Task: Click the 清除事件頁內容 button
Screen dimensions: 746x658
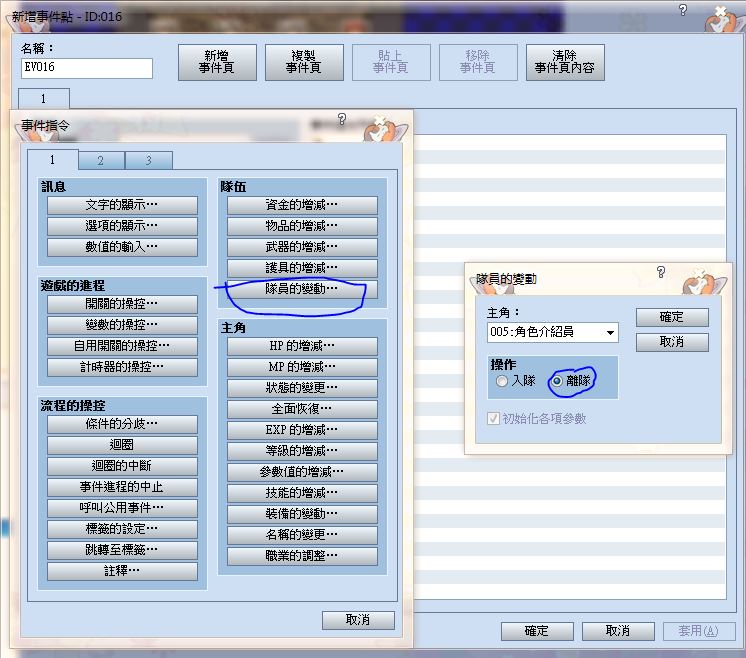Action: [x=565, y=62]
